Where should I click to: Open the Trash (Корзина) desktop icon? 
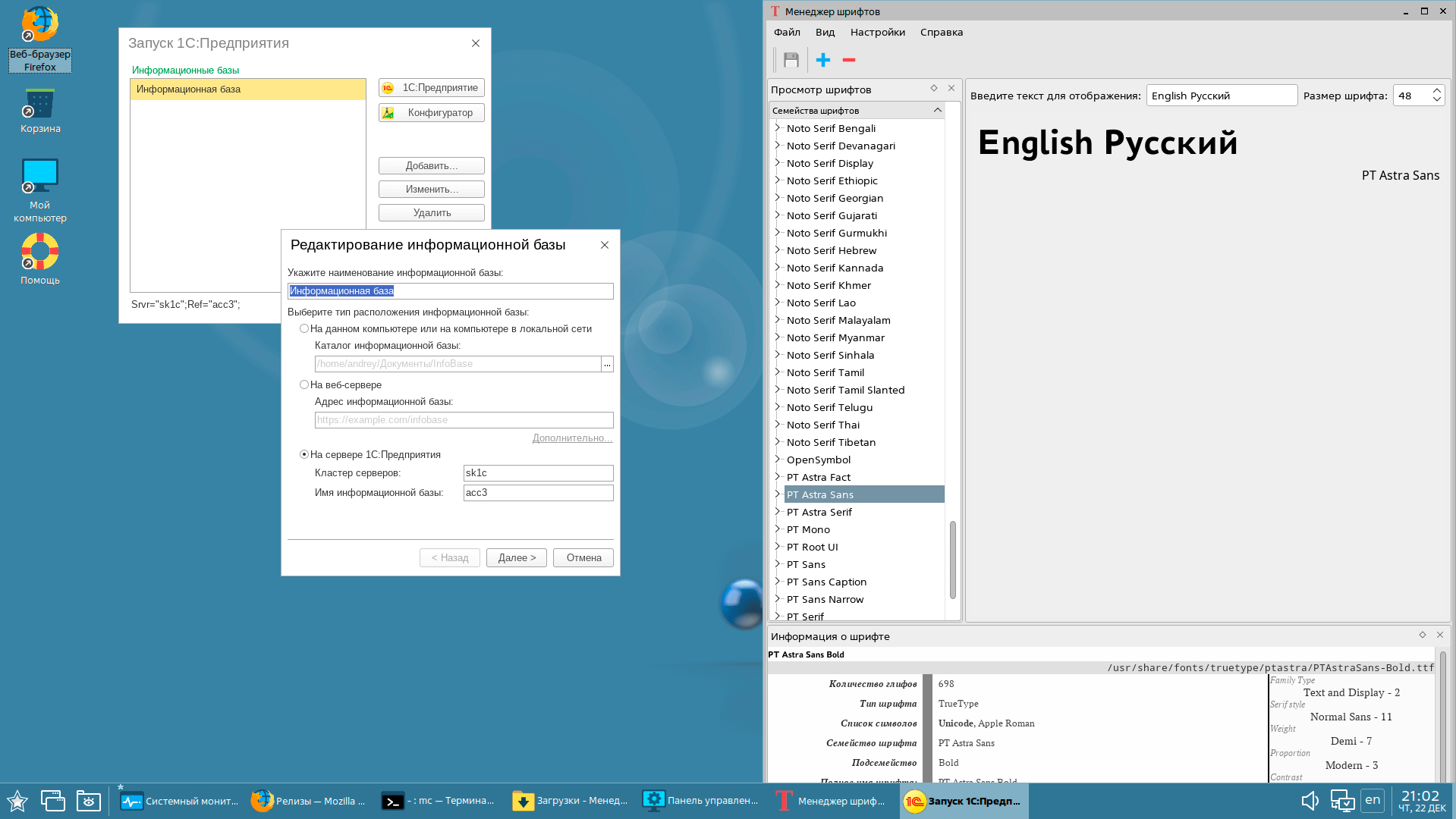(39, 105)
